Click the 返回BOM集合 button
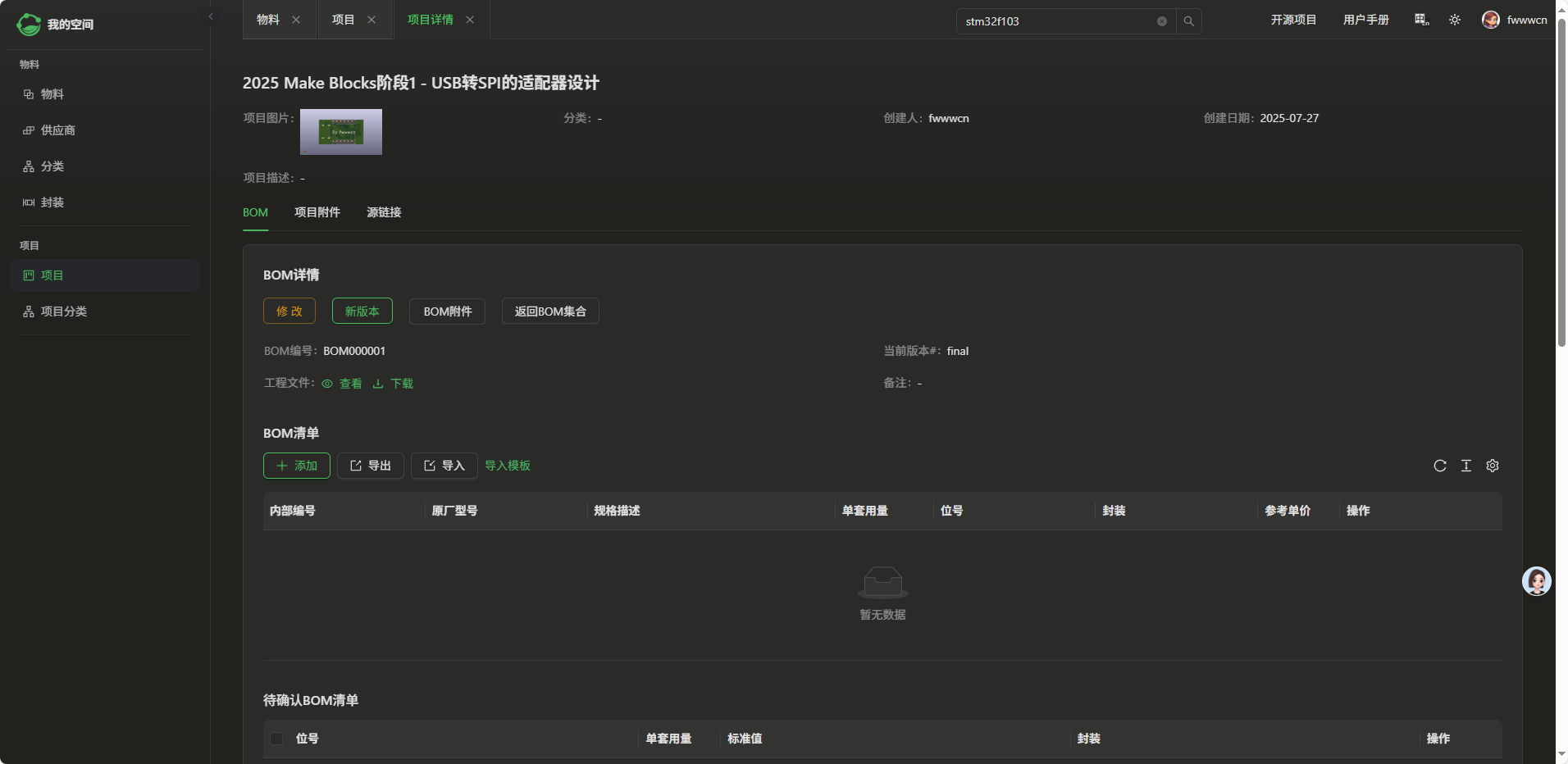This screenshot has width=1568, height=764. [550, 312]
